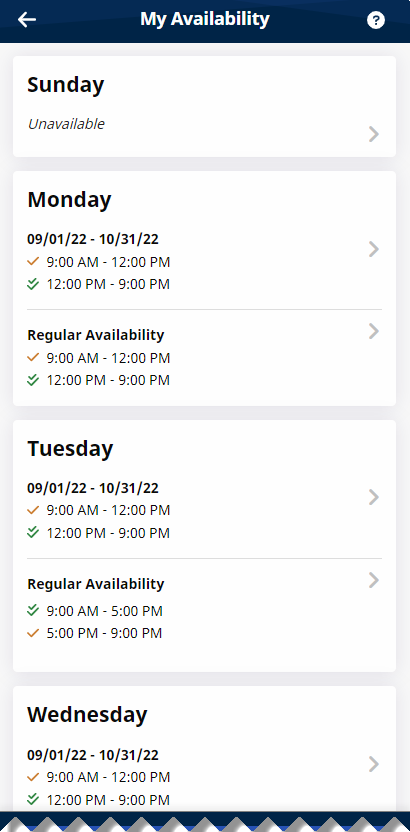410x832 pixels.
Task: Select the Wednesday card heading
Action: 87,715
